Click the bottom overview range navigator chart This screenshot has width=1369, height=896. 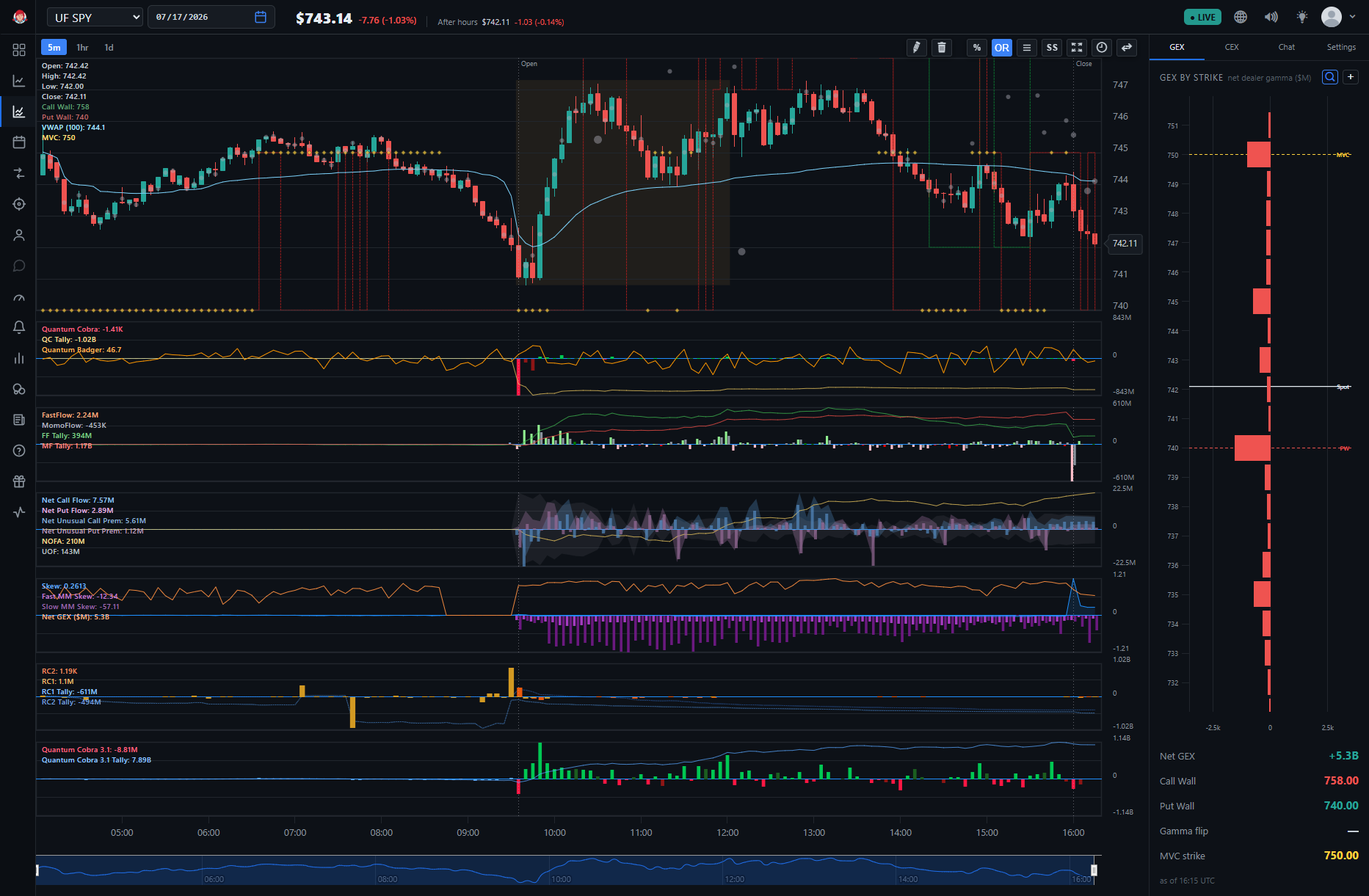click(x=565, y=870)
